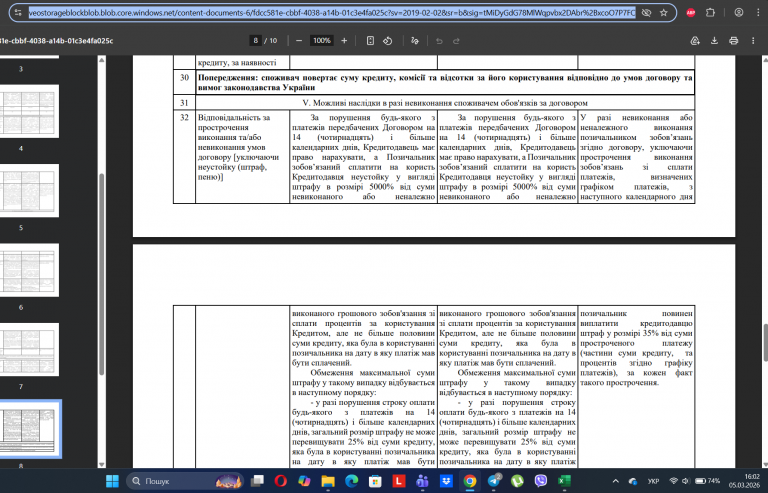Open the clock showing 16:02 05.03.2026
The image size is (768, 493).
point(744,480)
